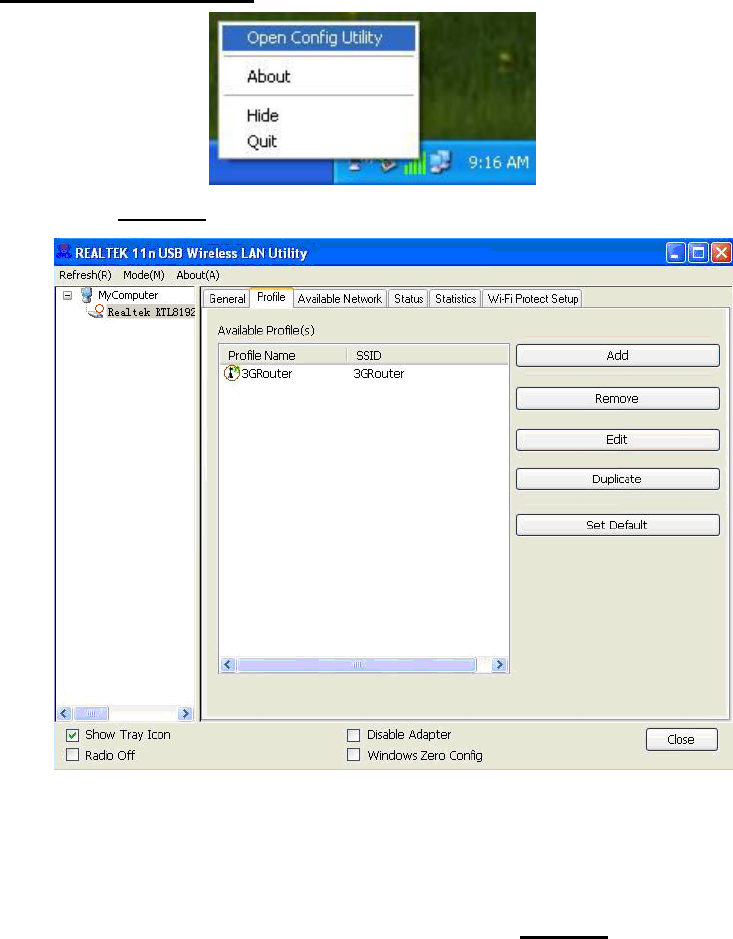733x939 pixels.
Task: Switch to the Available Network tab
Action: click(x=340, y=299)
